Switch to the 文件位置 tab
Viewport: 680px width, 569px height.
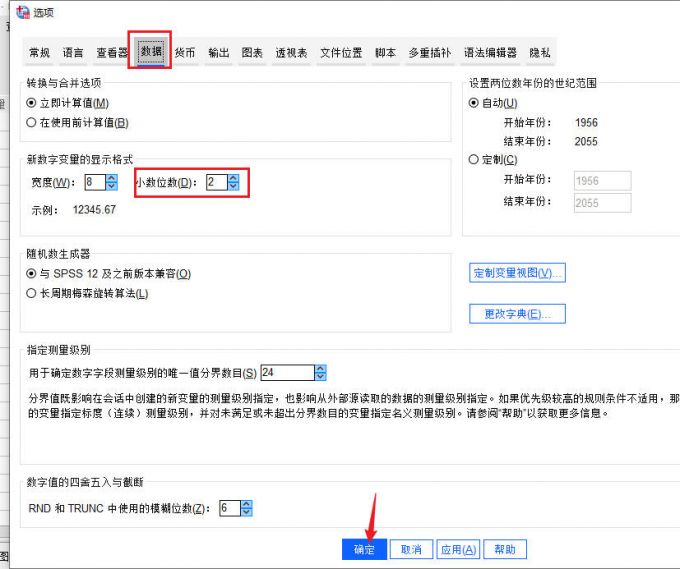(341, 53)
